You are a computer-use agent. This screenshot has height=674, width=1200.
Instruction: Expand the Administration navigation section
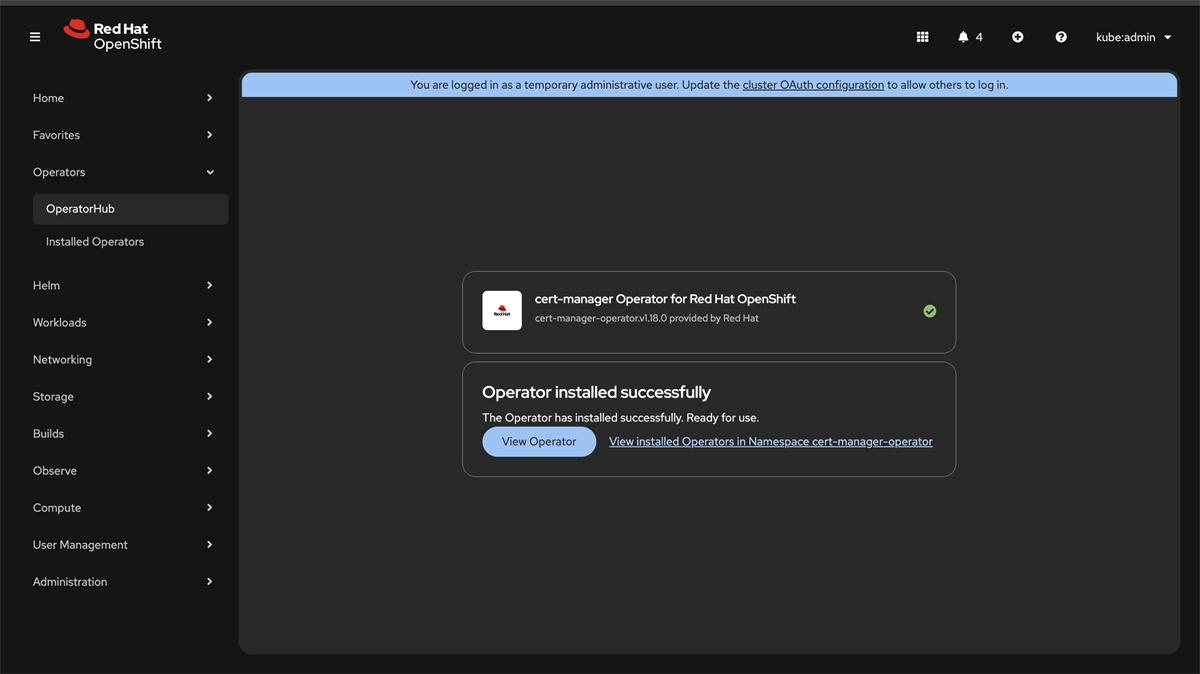coord(123,582)
